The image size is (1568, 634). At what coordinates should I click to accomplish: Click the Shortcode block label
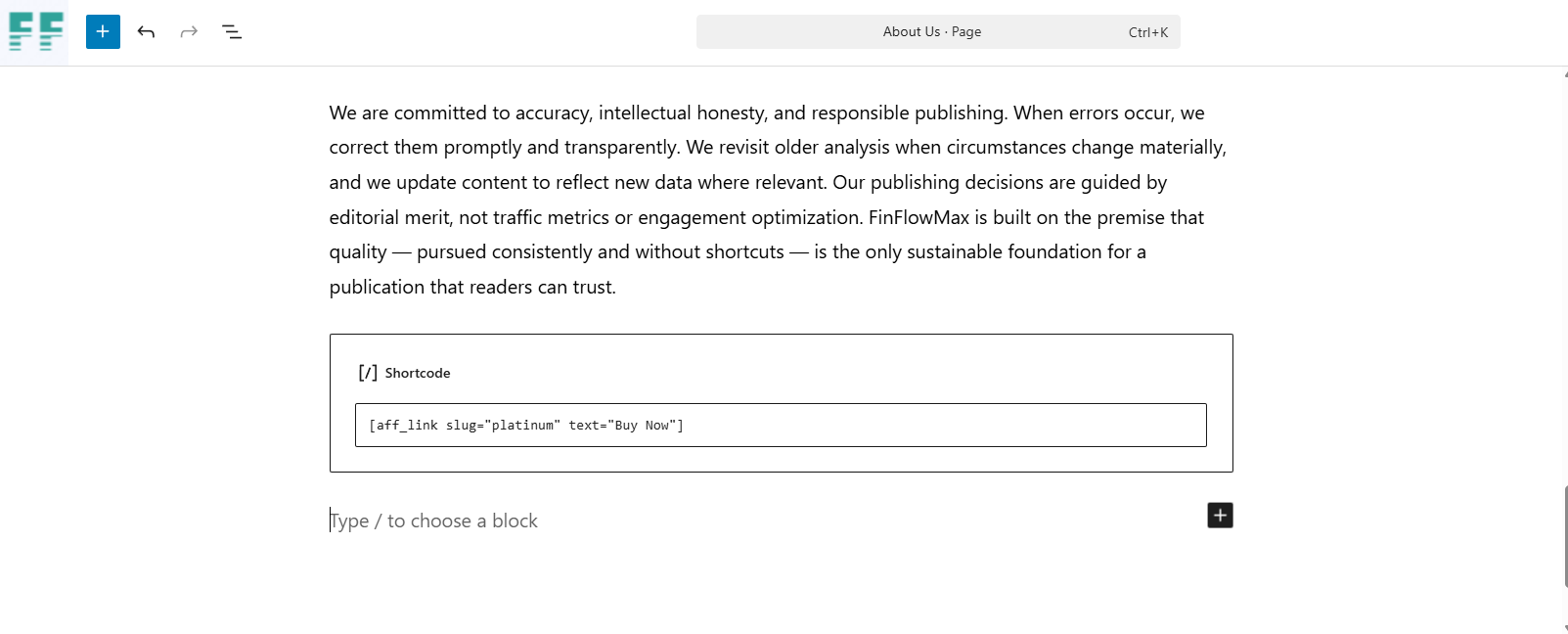click(x=418, y=373)
